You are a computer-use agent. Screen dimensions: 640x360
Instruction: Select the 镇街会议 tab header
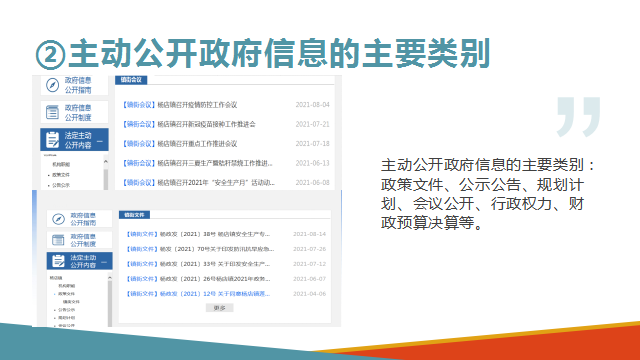(131, 80)
